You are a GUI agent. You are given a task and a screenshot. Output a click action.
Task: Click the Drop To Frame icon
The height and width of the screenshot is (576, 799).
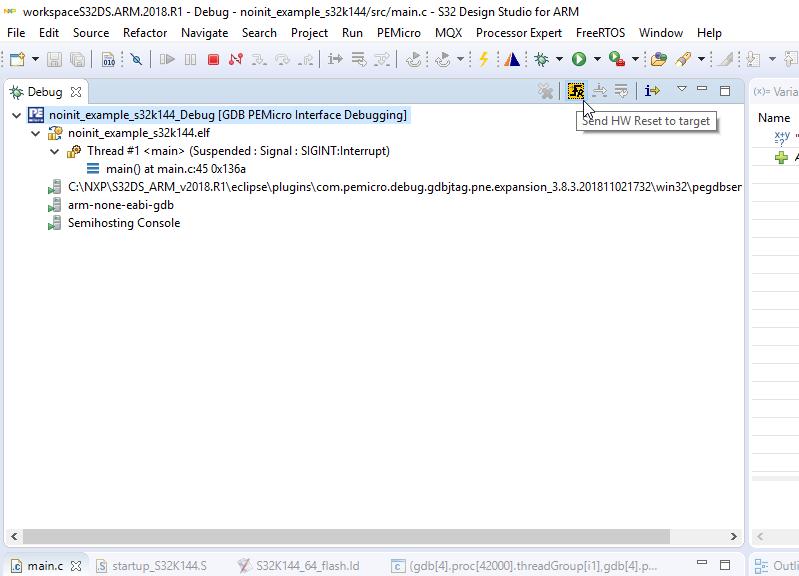click(x=359, y=60)
